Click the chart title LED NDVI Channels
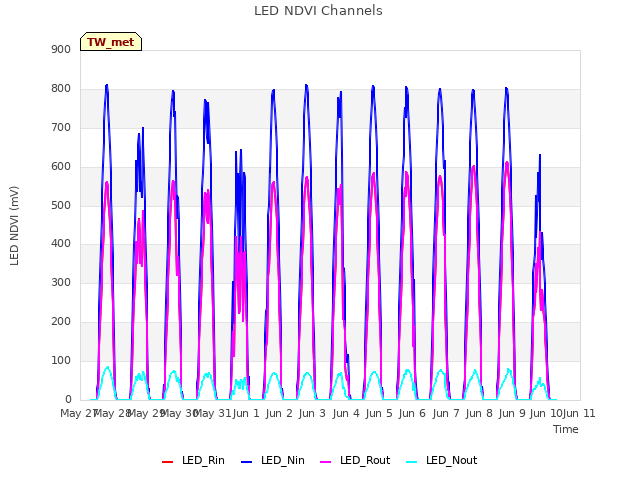Image resolution: width=640 pixels, height=480 pixels. click(x=318, y=11)
